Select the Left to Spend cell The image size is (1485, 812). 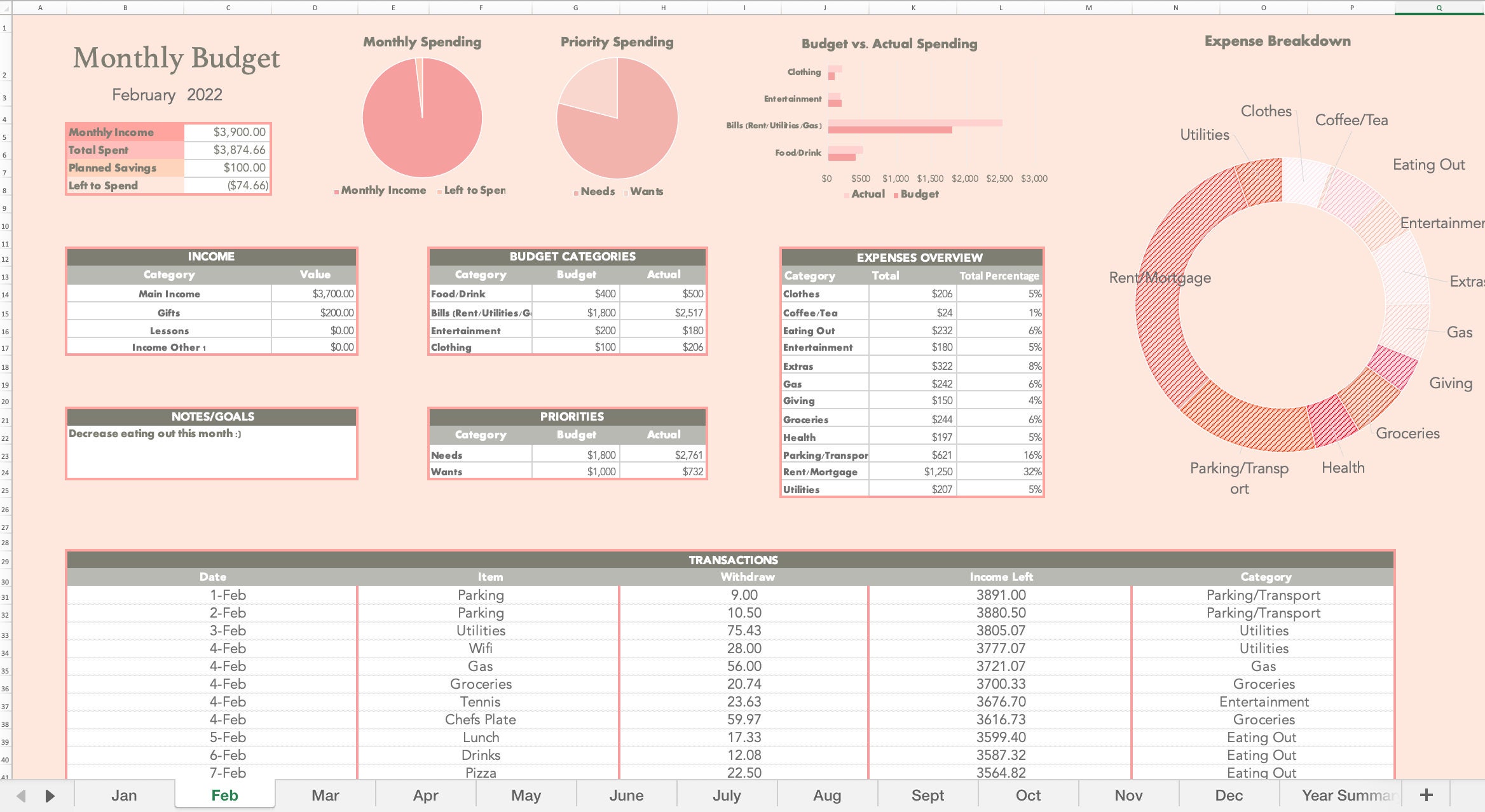point(104,186)
